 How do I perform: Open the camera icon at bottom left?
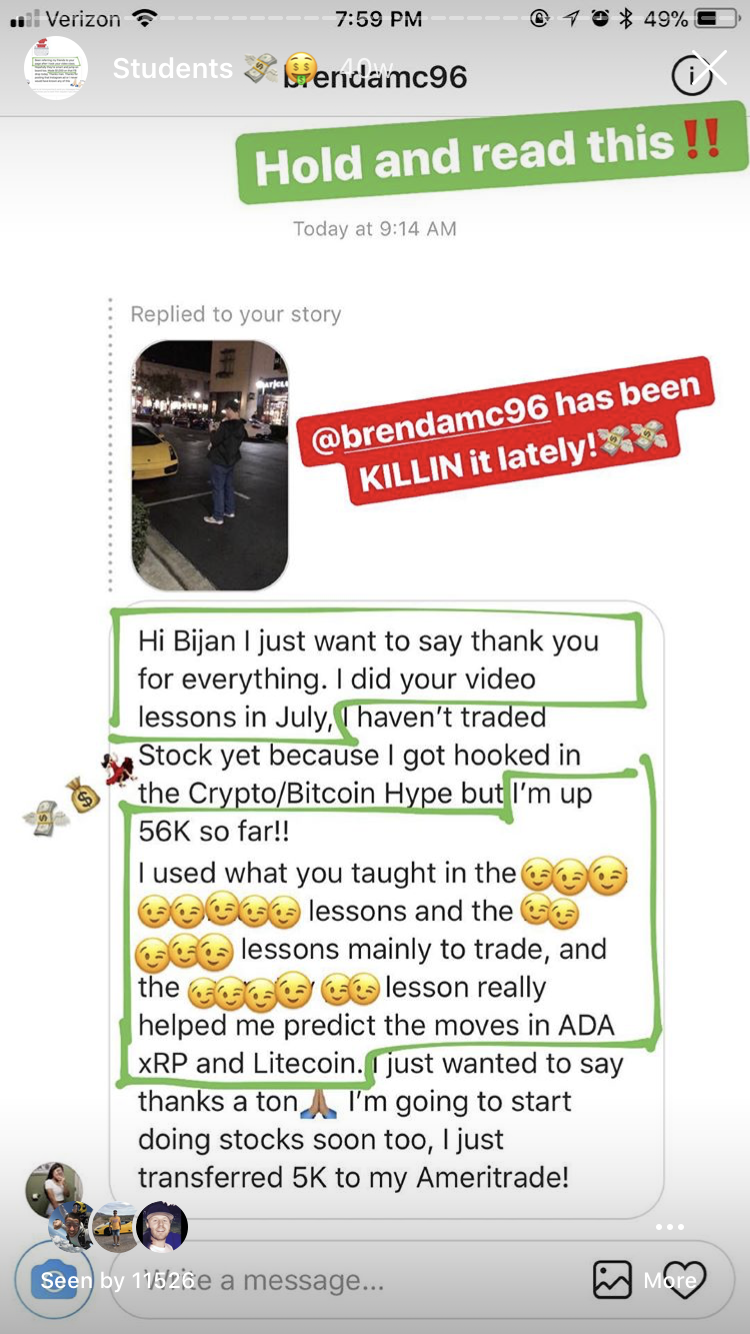(53, 1281)
